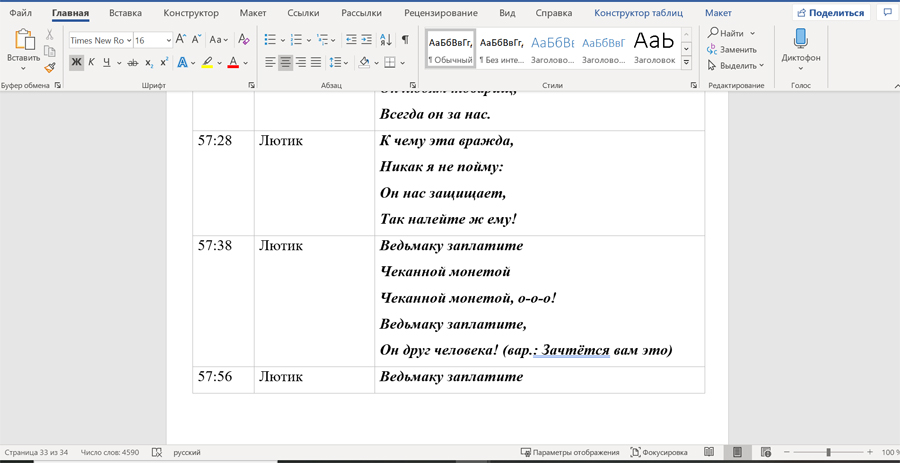Viewport: 900px width, 463px height.
Task: Click the multilevel list icon
Action: click(323, 40)
